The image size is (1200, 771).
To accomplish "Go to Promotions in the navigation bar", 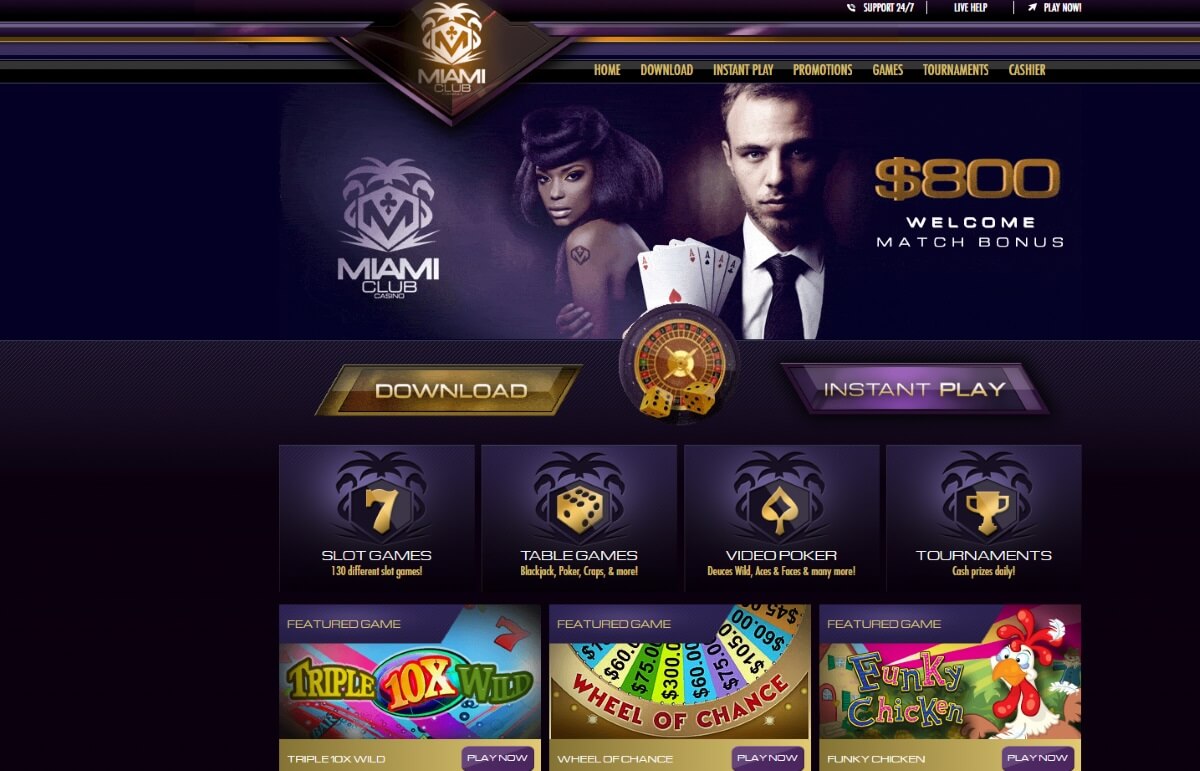I will [822, 70].
